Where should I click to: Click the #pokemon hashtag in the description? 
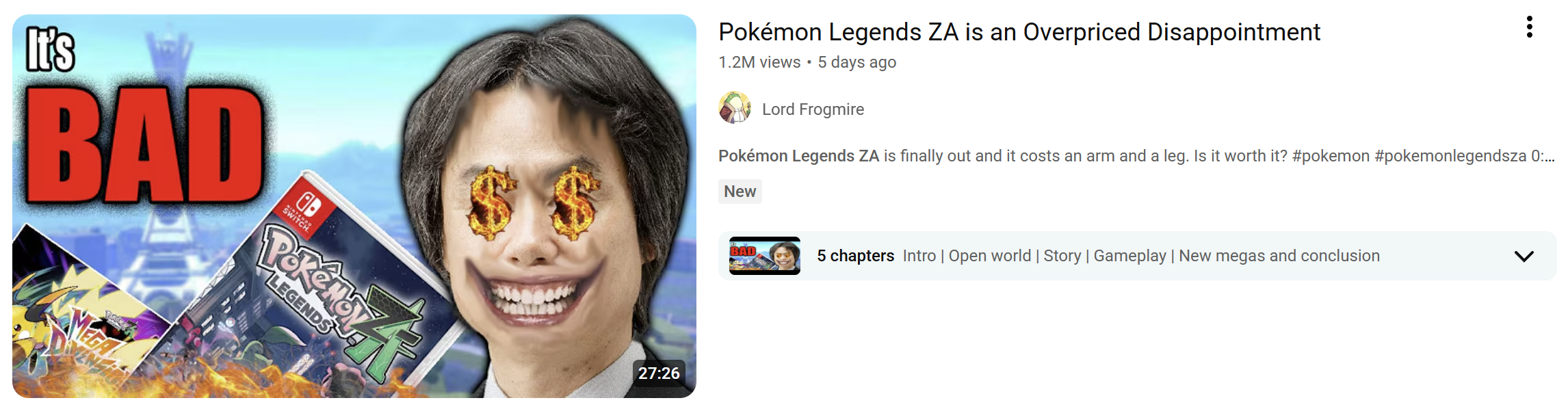(x=1331, y=156)
